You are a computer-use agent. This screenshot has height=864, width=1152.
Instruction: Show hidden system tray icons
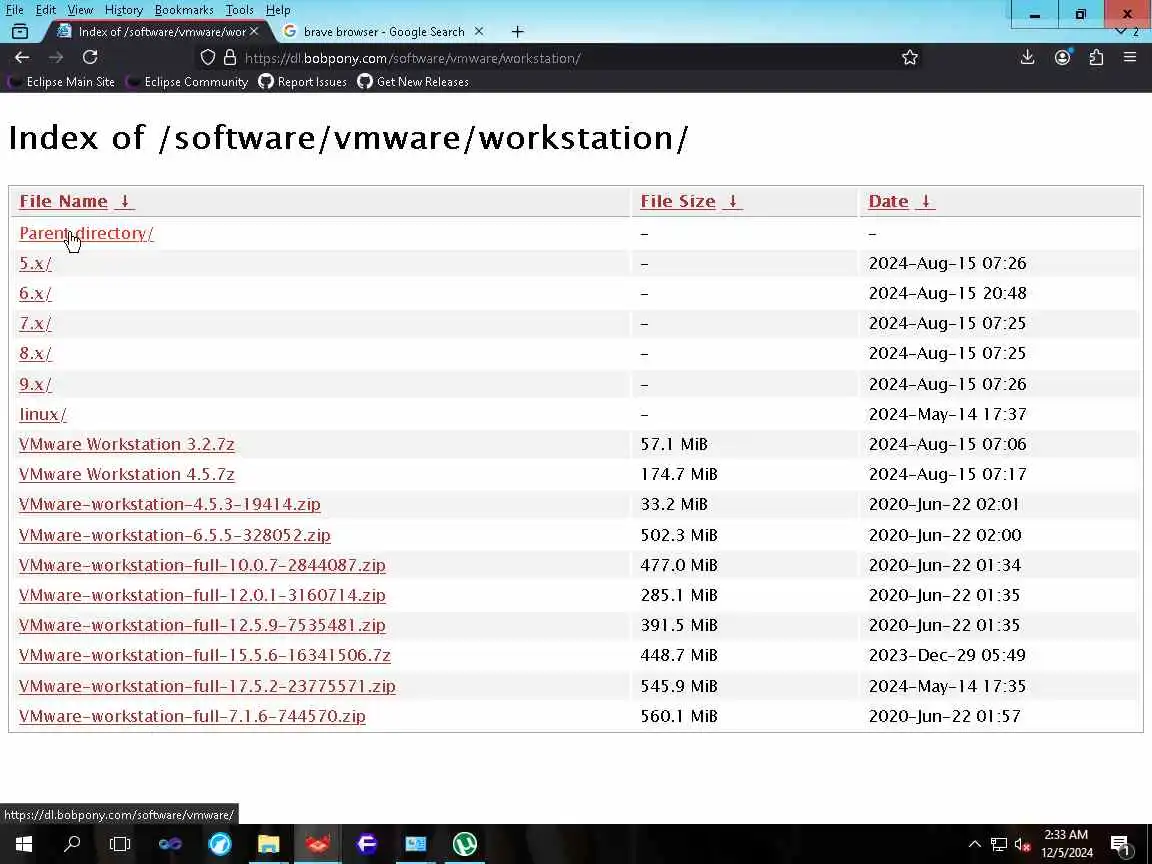(975, 844)
